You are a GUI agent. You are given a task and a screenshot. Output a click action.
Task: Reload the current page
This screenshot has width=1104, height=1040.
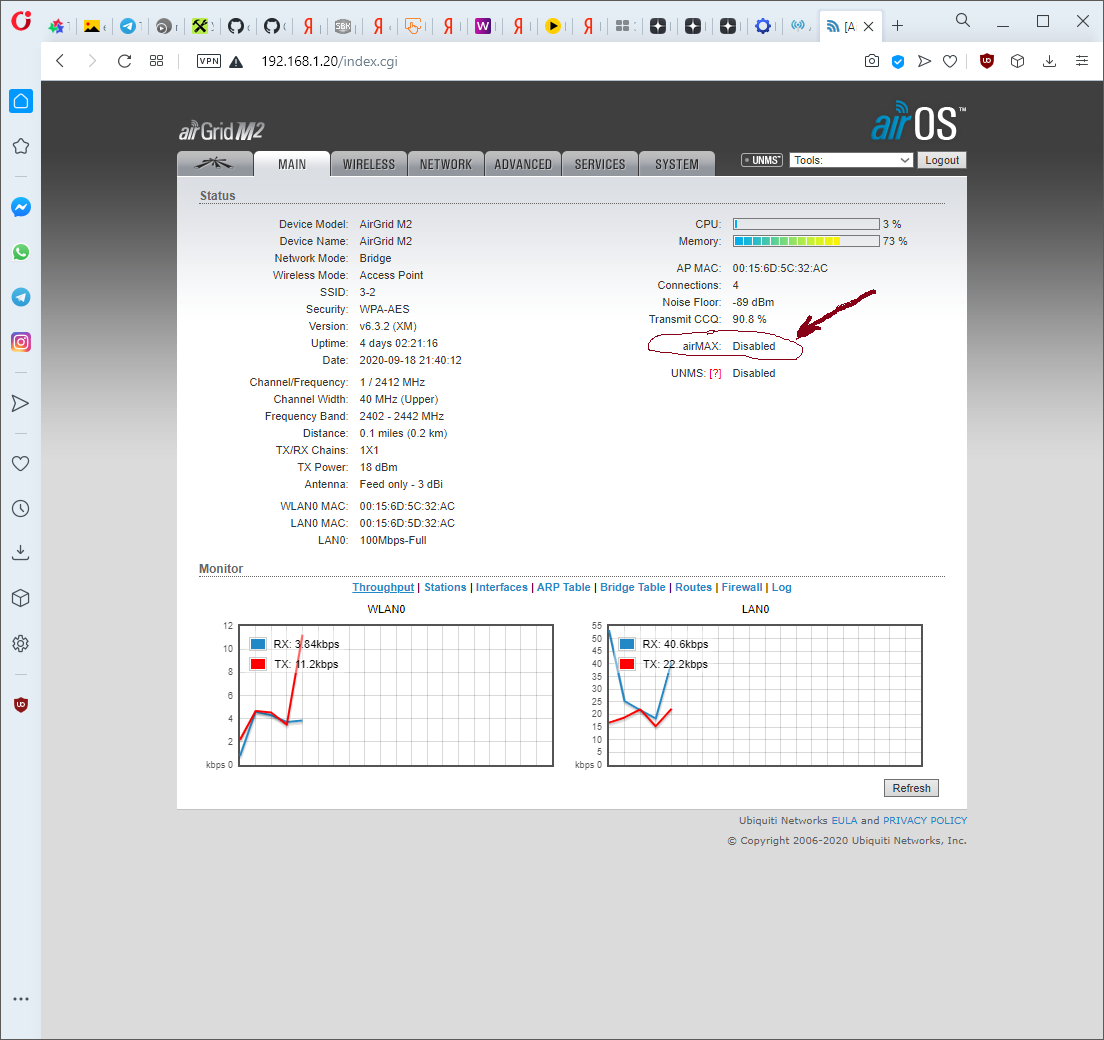pos(125,61)
